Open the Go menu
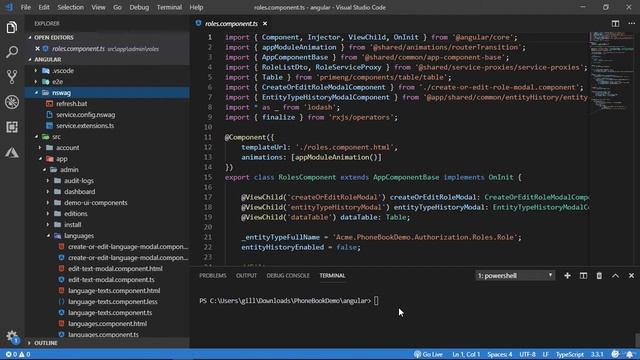Screen dimensions: 640x360 pos(117,7)
